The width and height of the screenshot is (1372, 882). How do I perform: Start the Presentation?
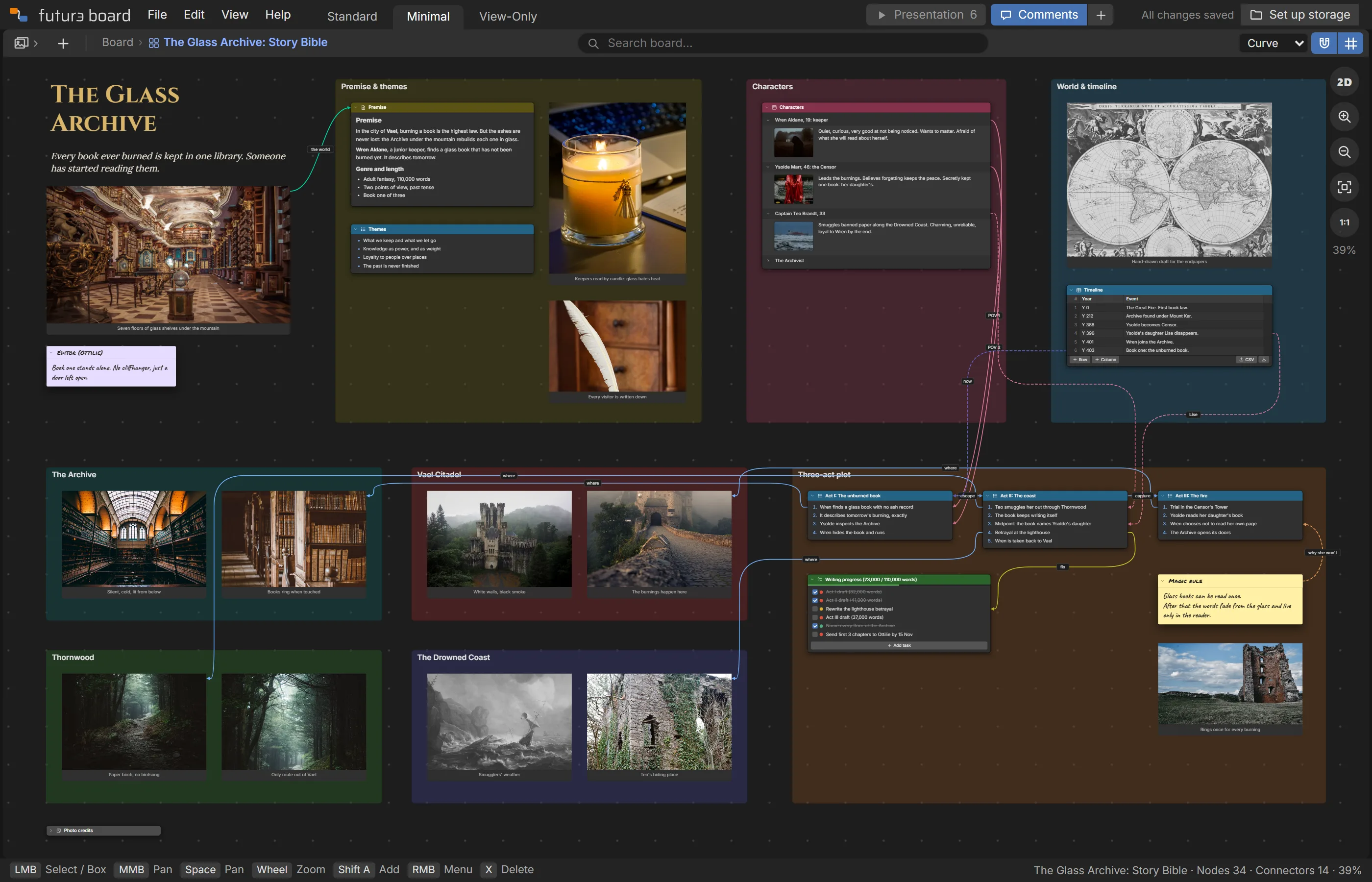[926, 15]
